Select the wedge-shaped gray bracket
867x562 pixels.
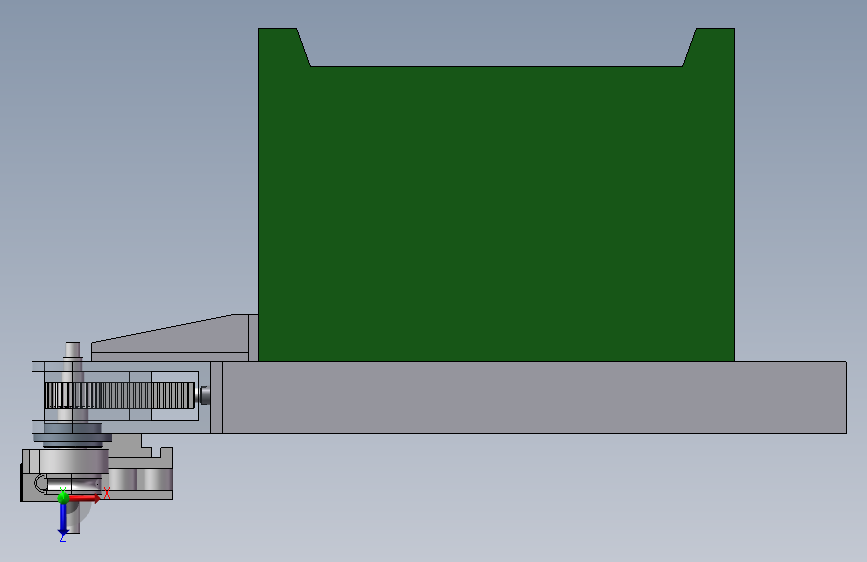(170, 337)
